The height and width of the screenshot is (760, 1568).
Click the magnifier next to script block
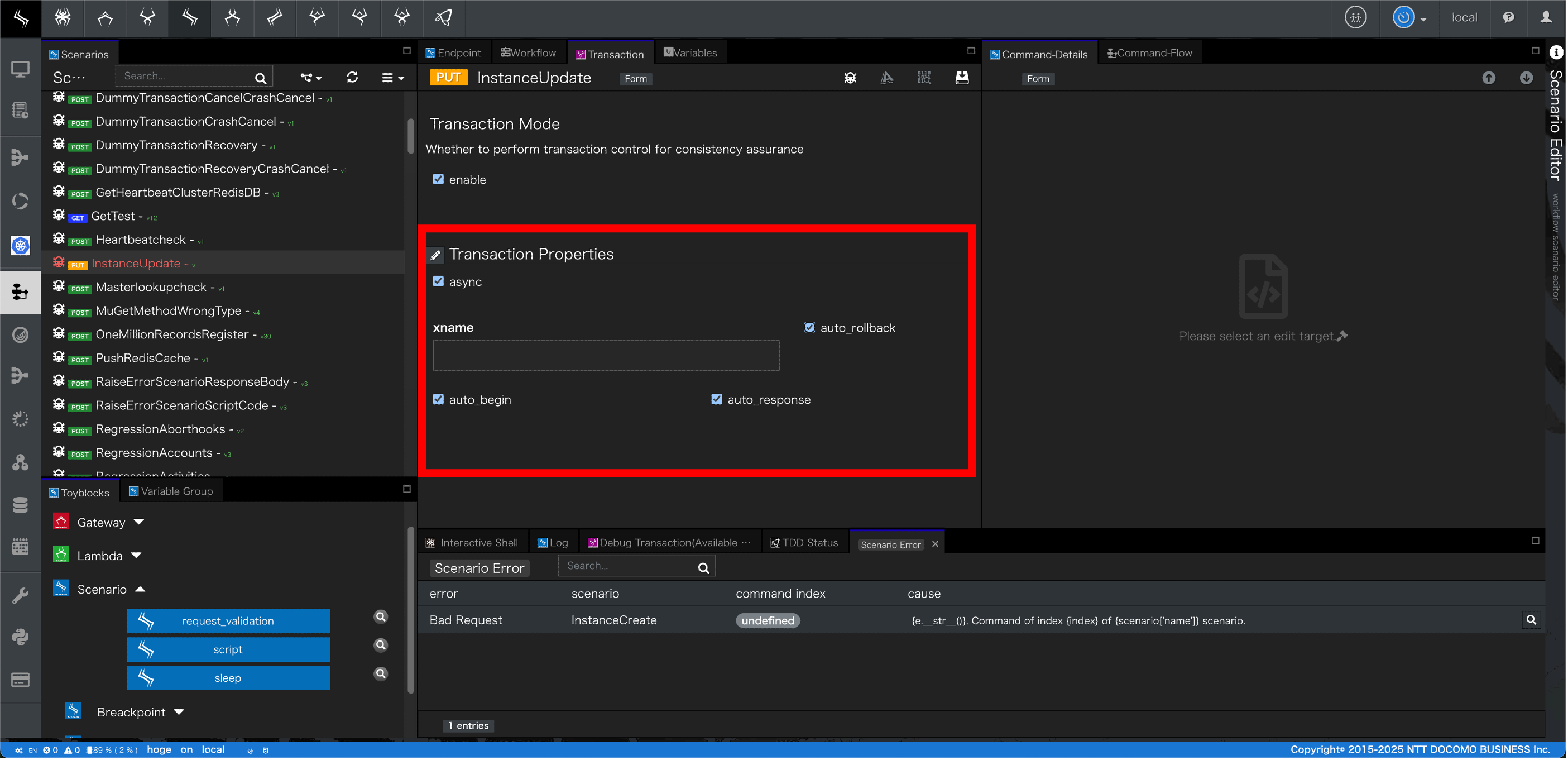(x=381, y=645)
